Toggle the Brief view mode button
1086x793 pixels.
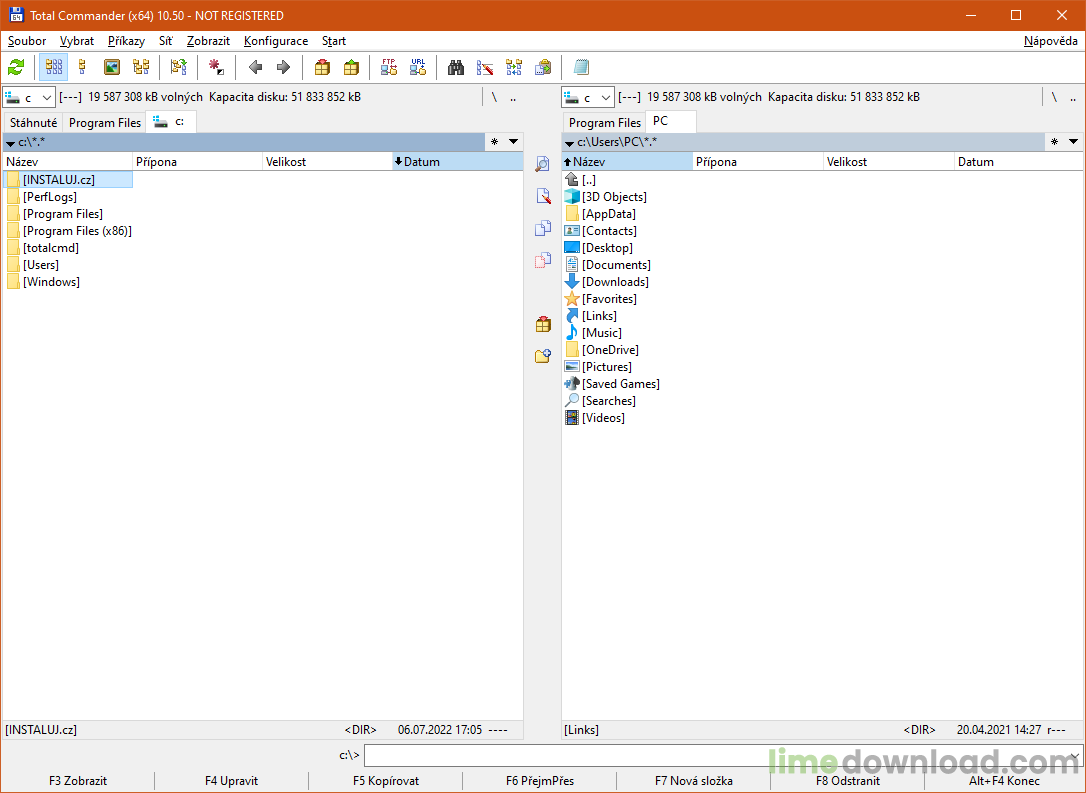pos(54,68)
